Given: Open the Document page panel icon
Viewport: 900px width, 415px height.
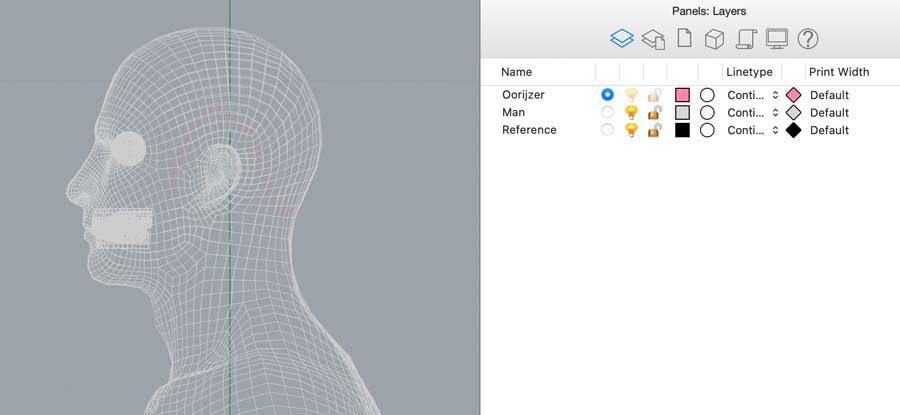Looking at the screenshot, I should pyautogui.click(x=684, y=38).
